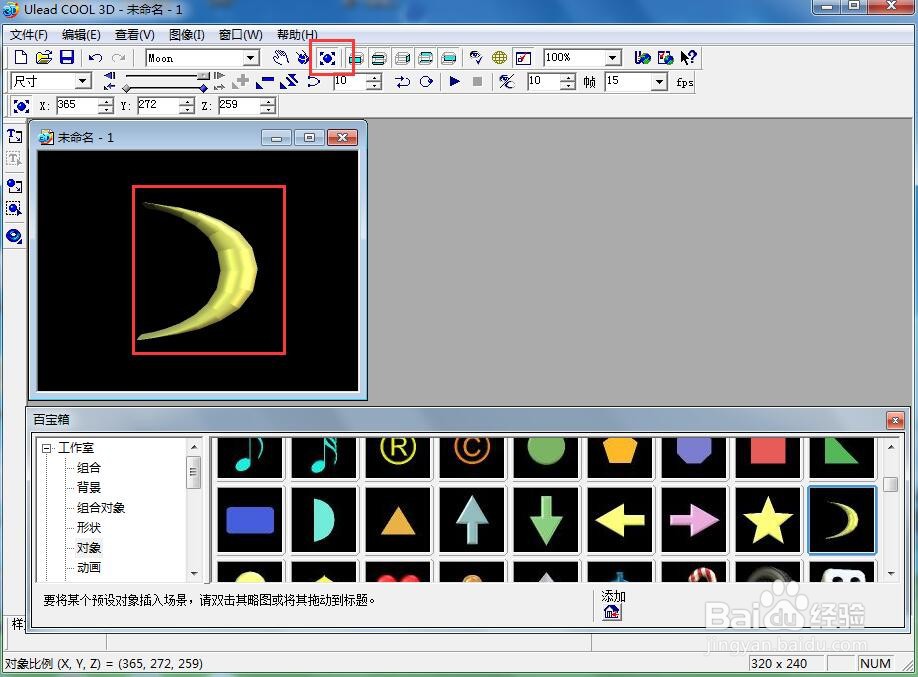This screenshot has height=677, width=918.
Task: Select the Rotate Object tool
Action: tap(303, 57)
